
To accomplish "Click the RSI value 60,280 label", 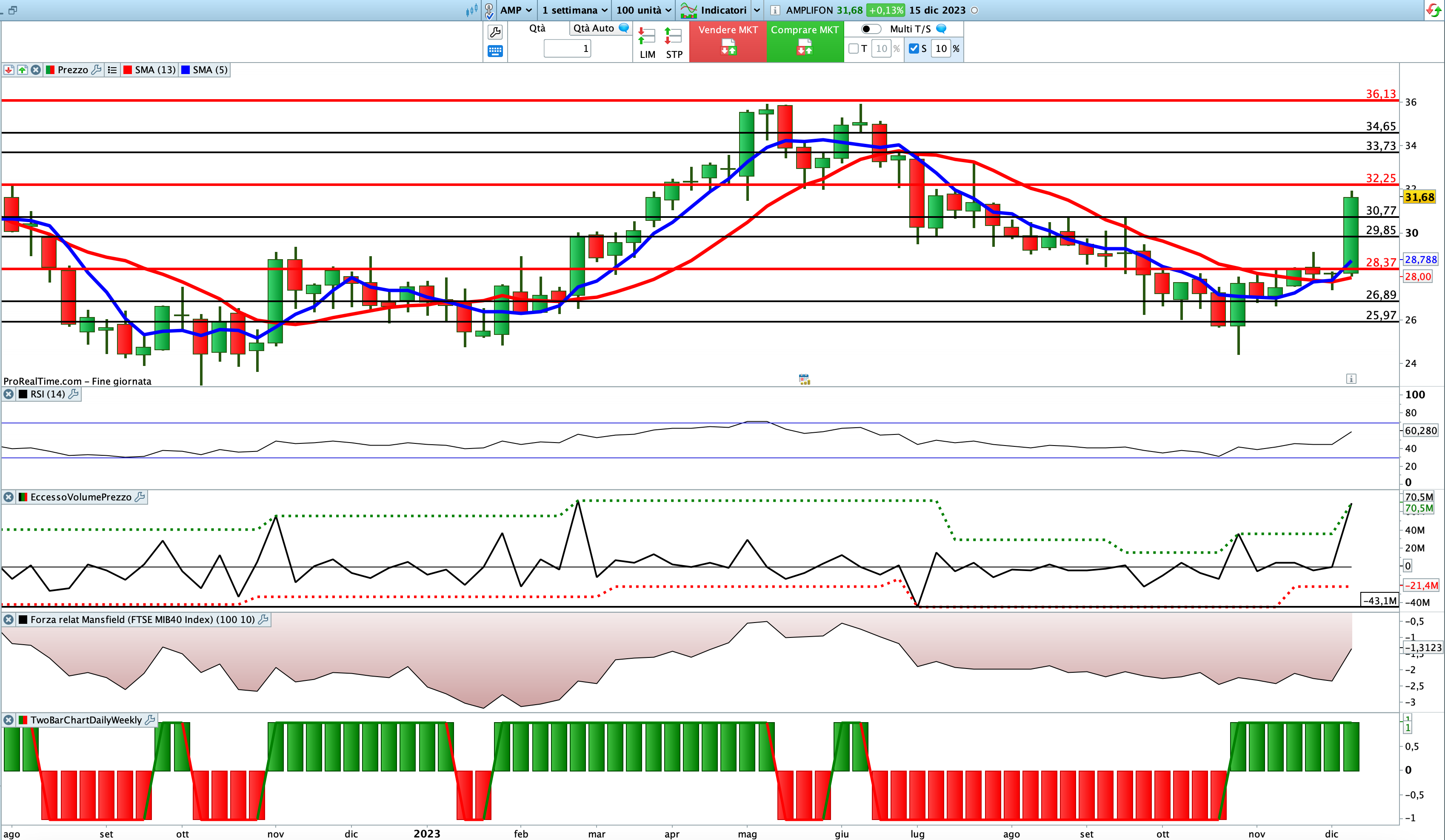I will tap(1420, 431).
